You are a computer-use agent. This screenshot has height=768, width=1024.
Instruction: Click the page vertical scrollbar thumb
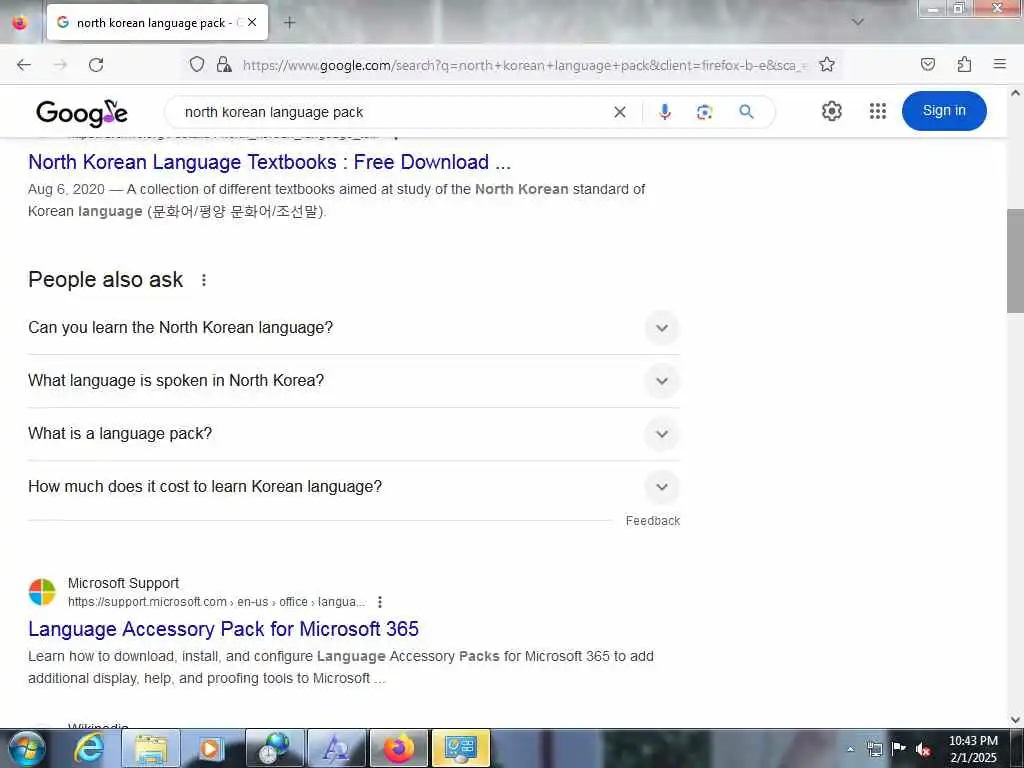tap(1015, 261)
